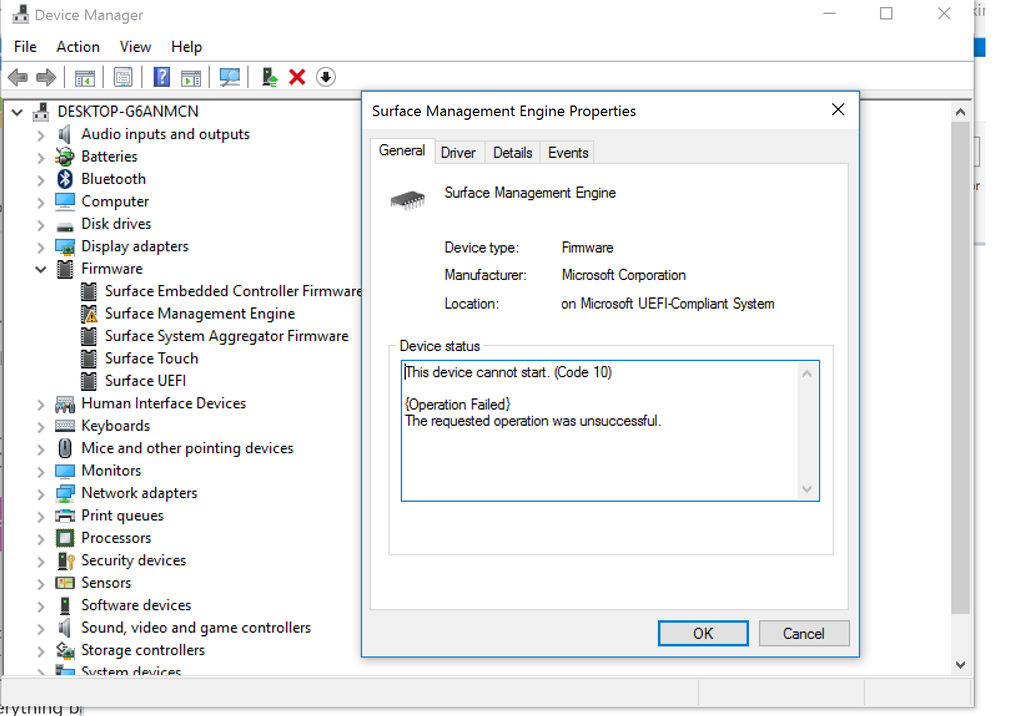Click the Update driver toolbar icon
Viewport: 1024px width, 716px height.
tap(269, 77)
